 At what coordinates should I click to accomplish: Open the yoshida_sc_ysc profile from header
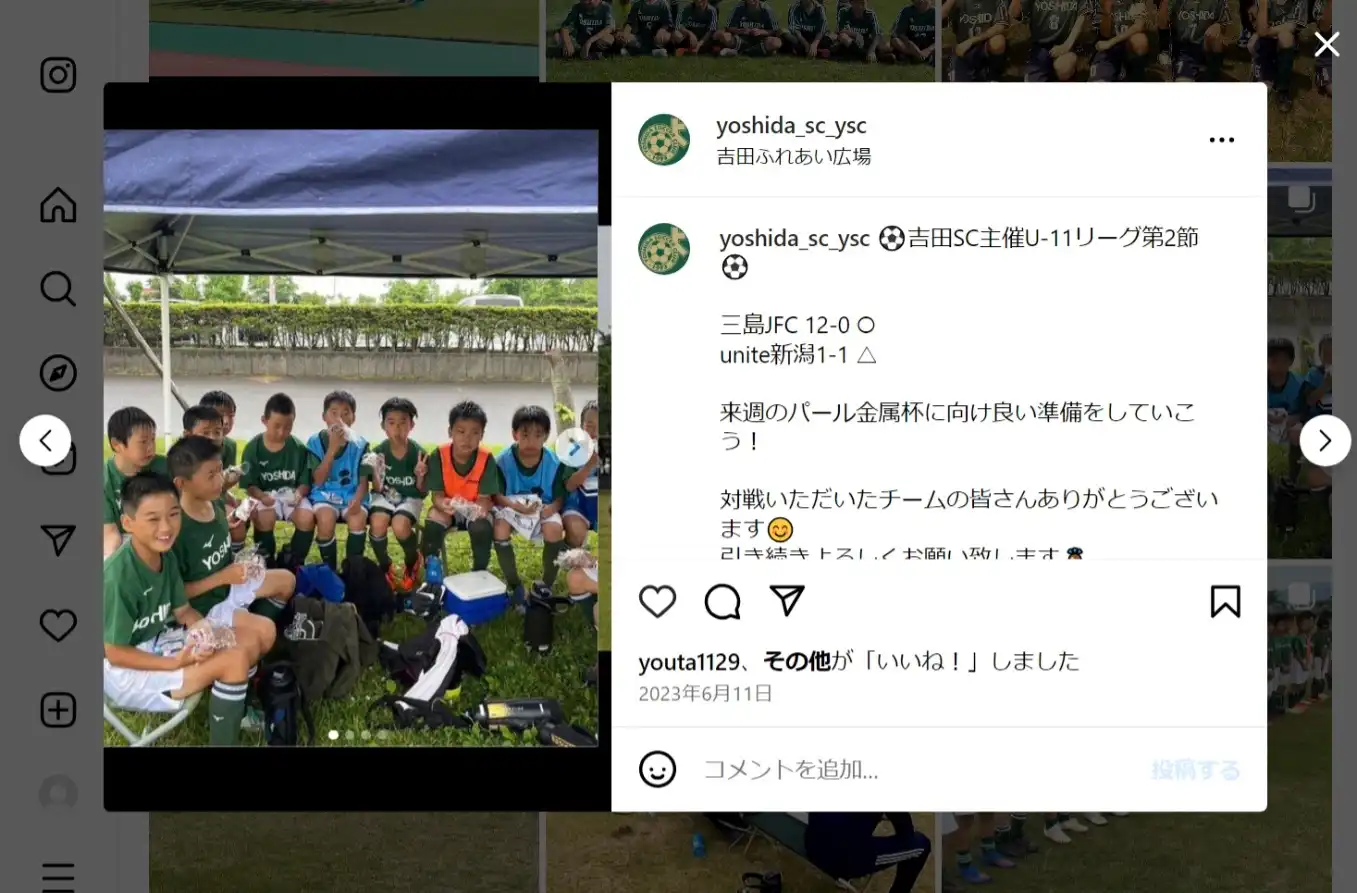[791, 126]
